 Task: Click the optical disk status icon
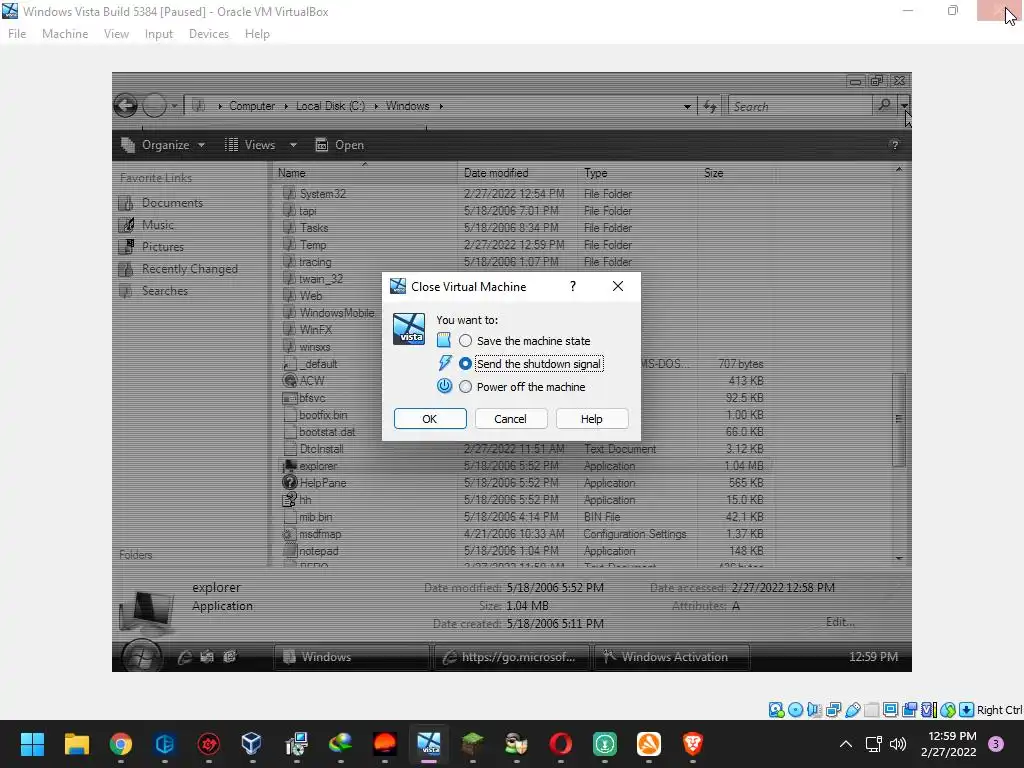click(x=795, y=710)
